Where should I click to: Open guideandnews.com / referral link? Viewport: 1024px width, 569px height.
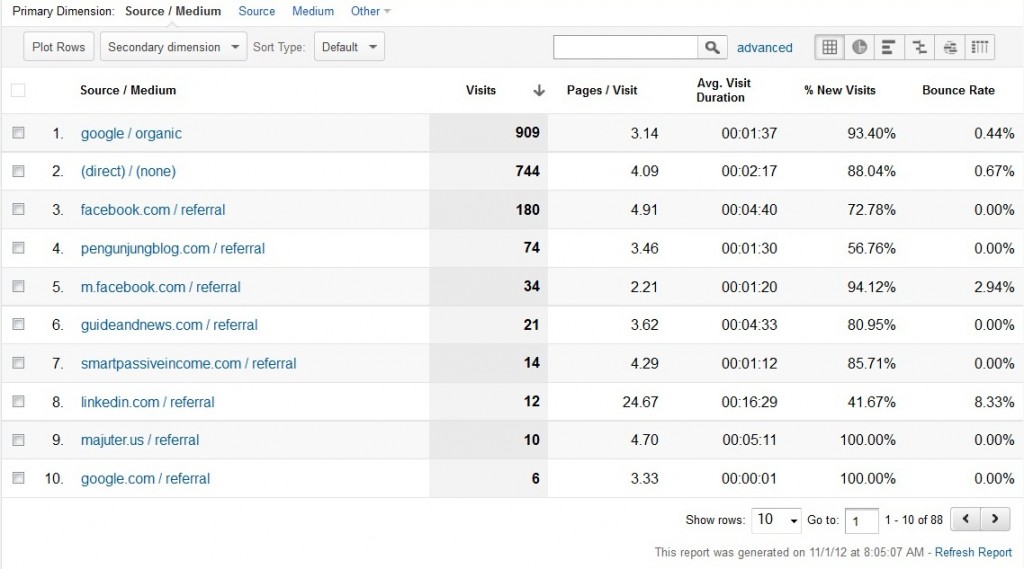click(169, 325)
